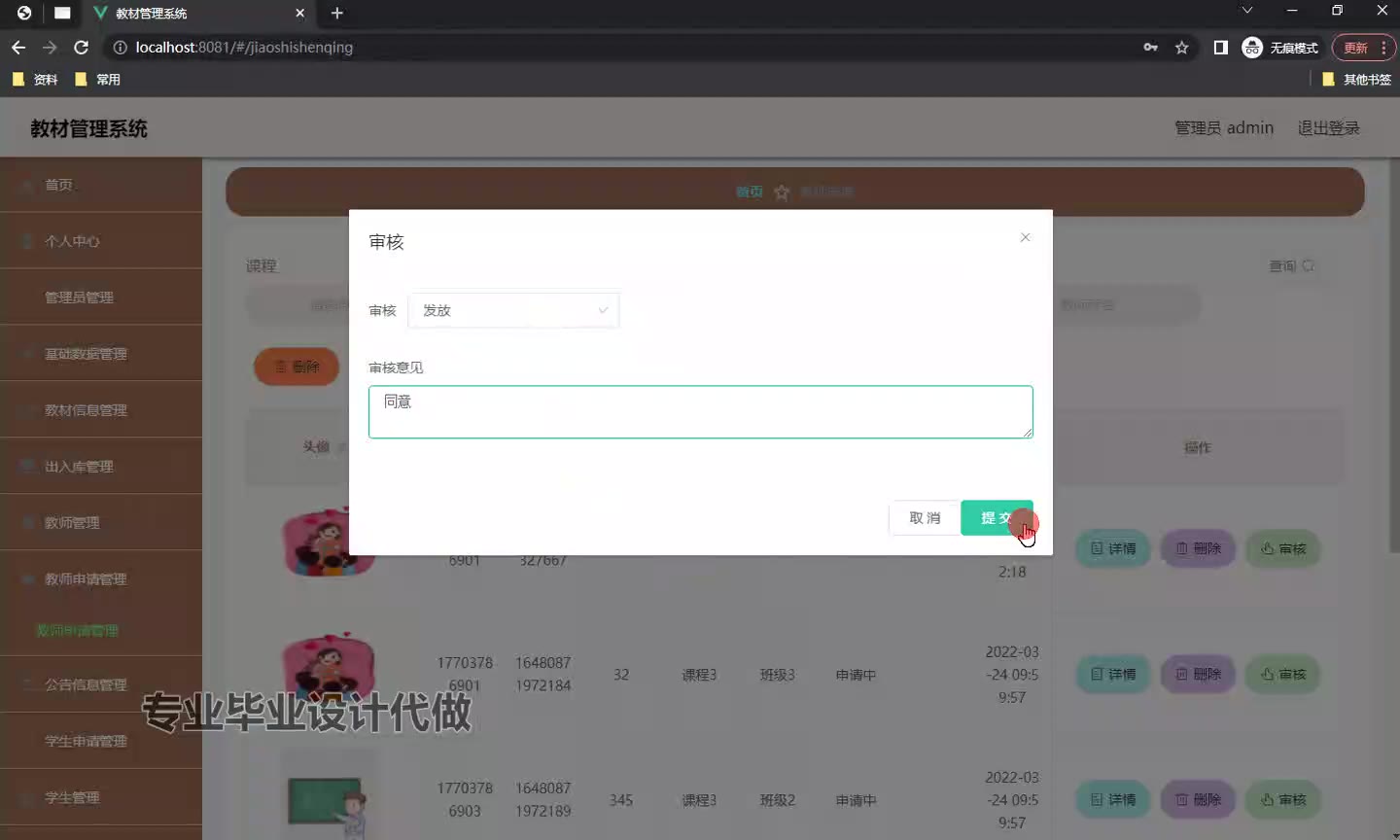
Task: Open the 常用 bookmarks folder
Action: 97,80
